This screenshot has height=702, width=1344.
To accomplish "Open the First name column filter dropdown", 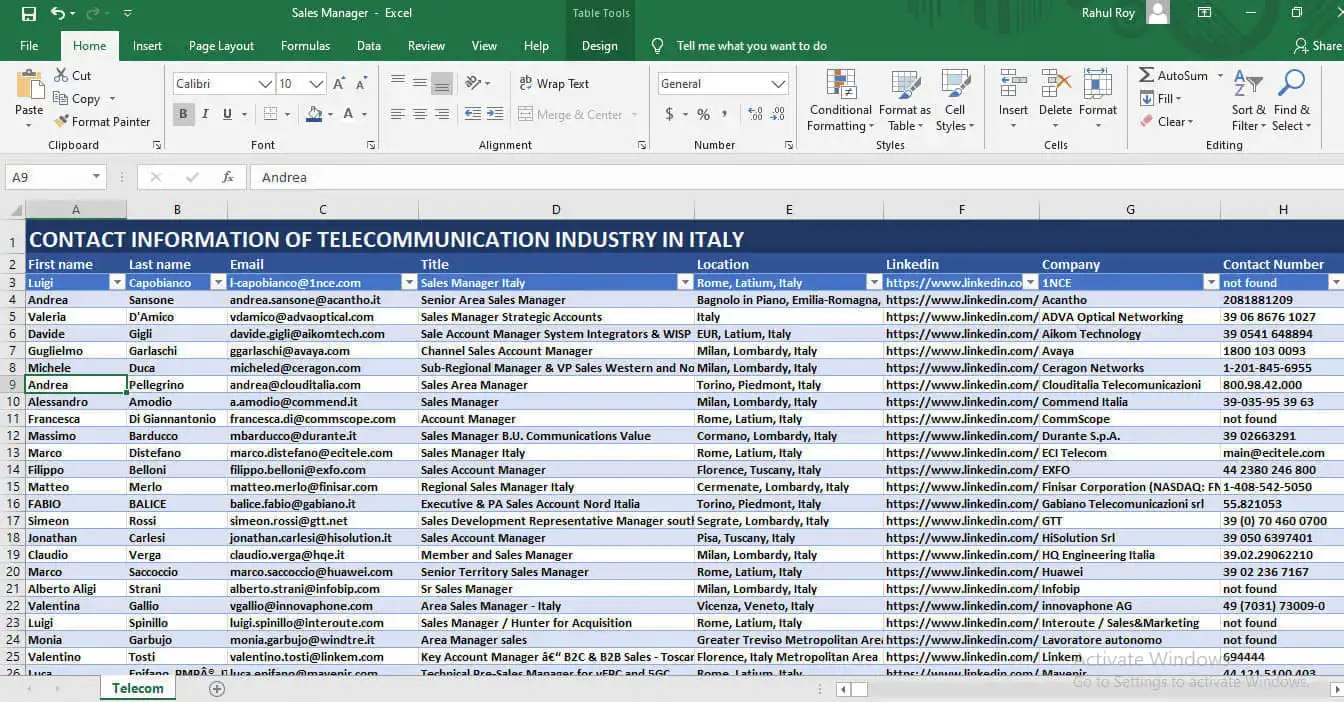I will tap(117, 283).
